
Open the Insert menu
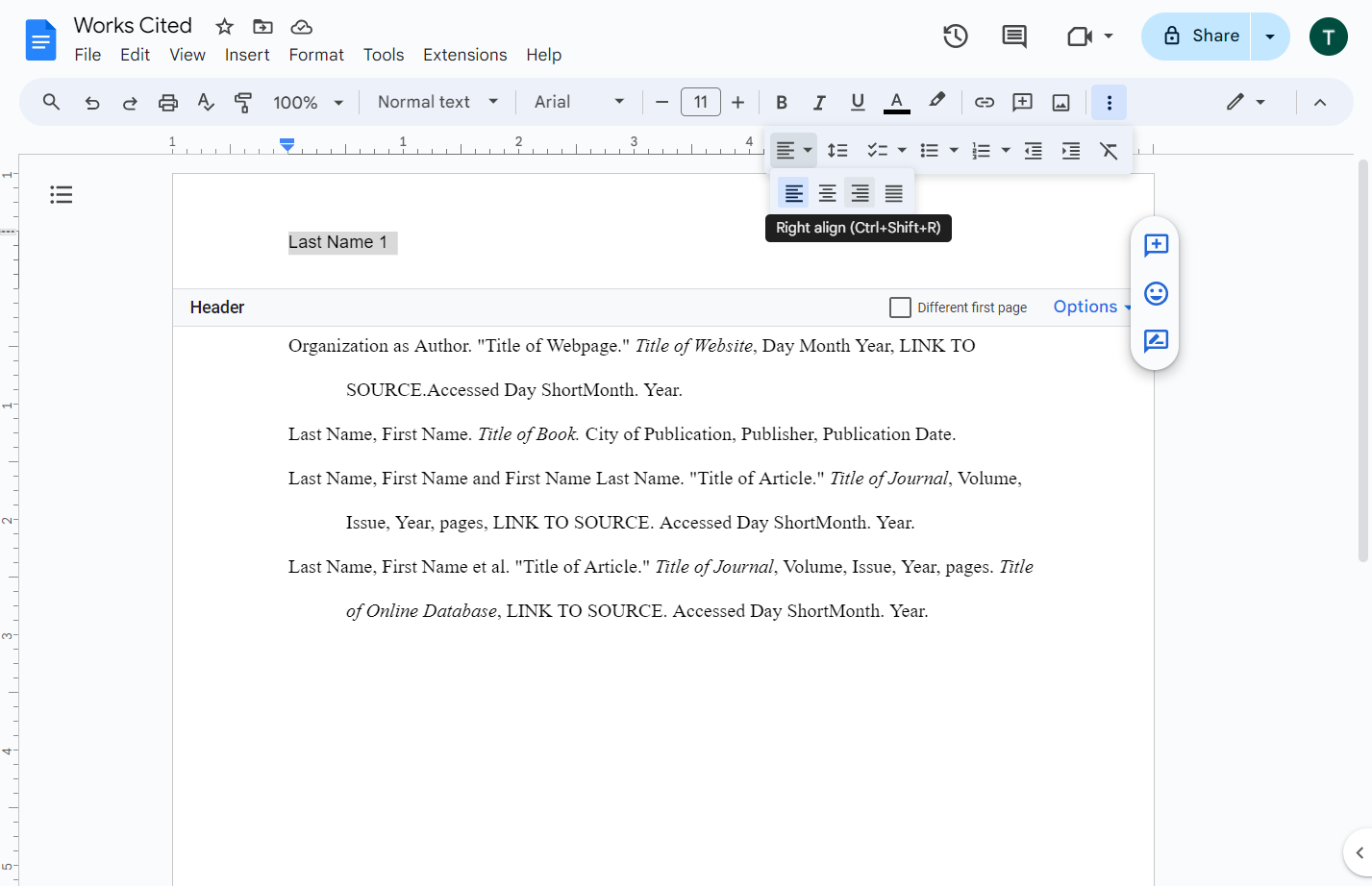[x=247, y=55]
